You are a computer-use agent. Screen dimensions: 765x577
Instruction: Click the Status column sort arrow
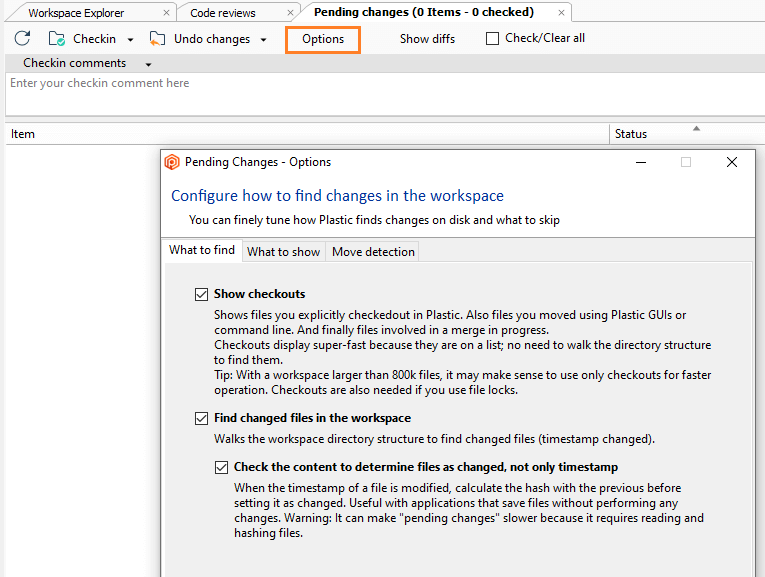697,128
